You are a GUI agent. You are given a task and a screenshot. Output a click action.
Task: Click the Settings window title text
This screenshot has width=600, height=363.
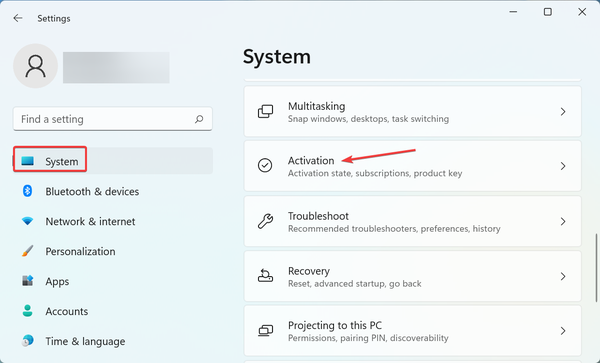point(54,18)
